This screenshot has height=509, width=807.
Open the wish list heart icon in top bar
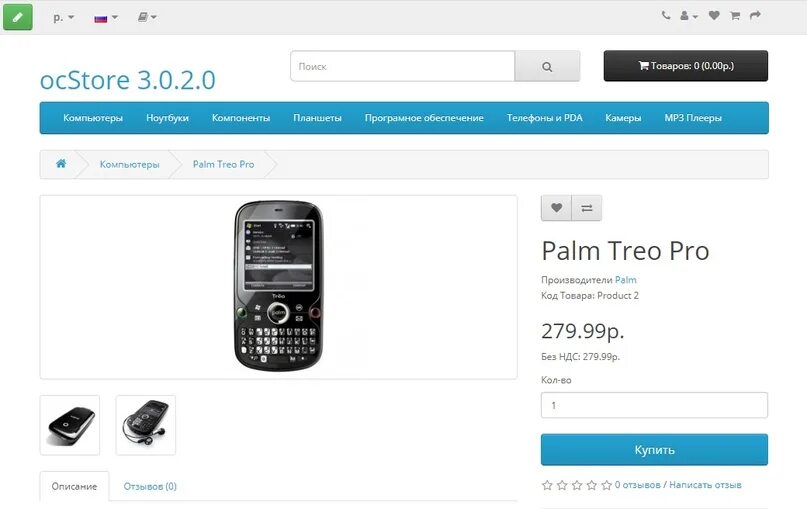714,15
